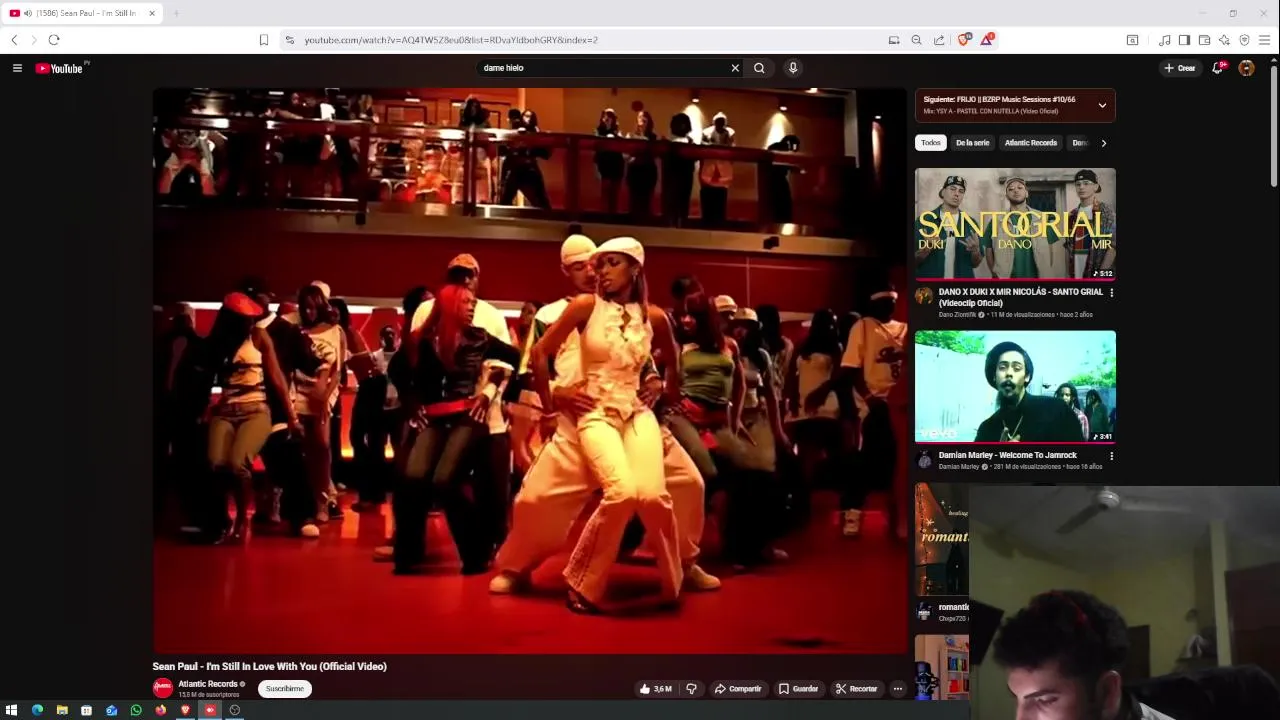Select the 'Atlantic Records' filter chip
Screen dimensions: 1280x720
(1030, 143)
